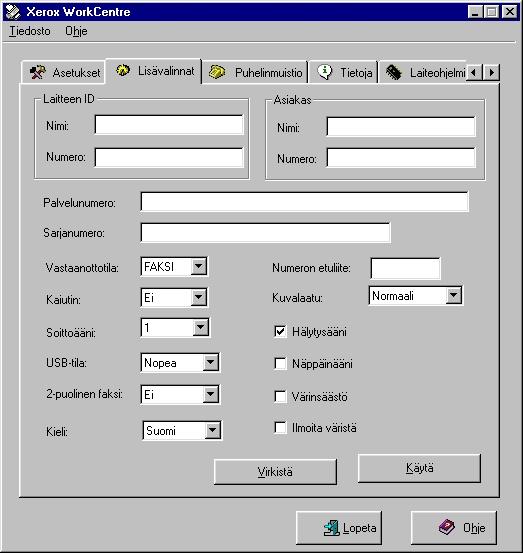Image resolution: width=523 pixels, height=553 pixels.
Task: Focus the Laitteen ID Numero field
Action: [x=169, y=157]
